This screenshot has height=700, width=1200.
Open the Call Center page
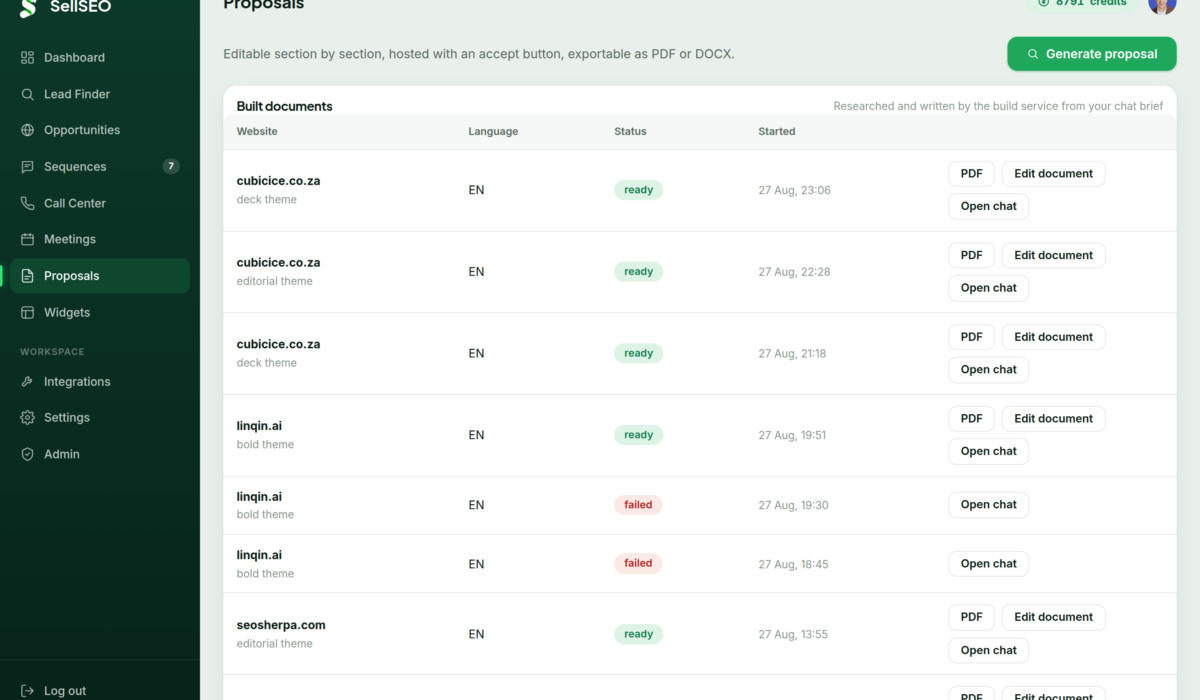(x=100, y=203)
